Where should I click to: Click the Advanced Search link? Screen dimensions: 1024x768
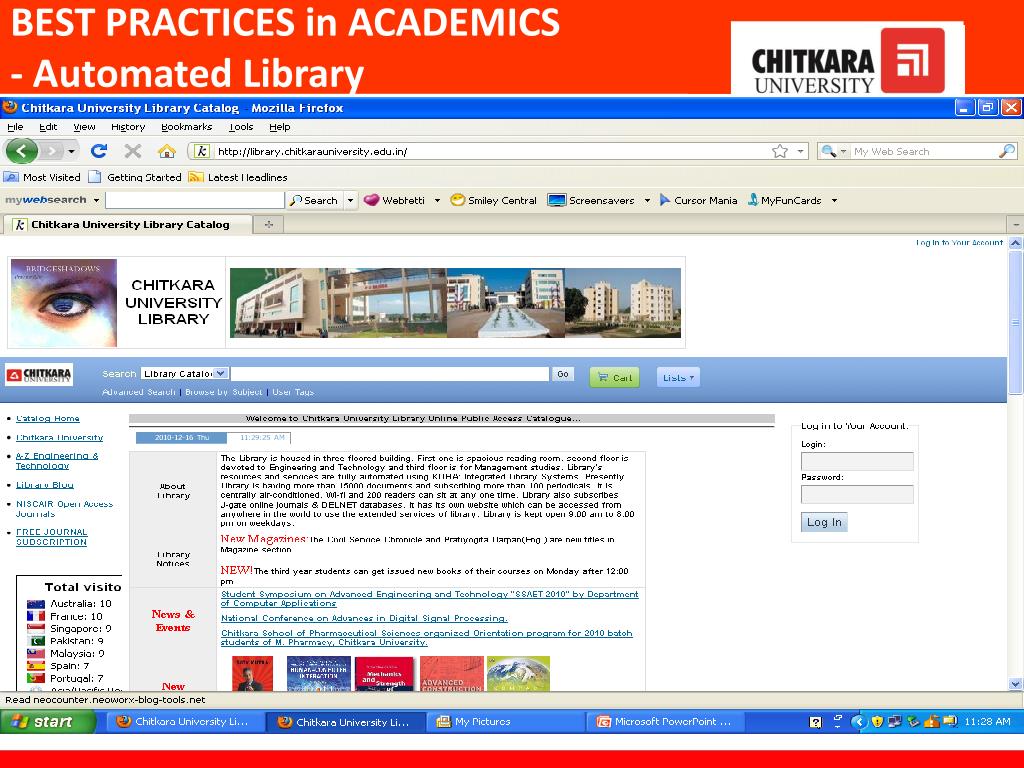tap(138, 392)
